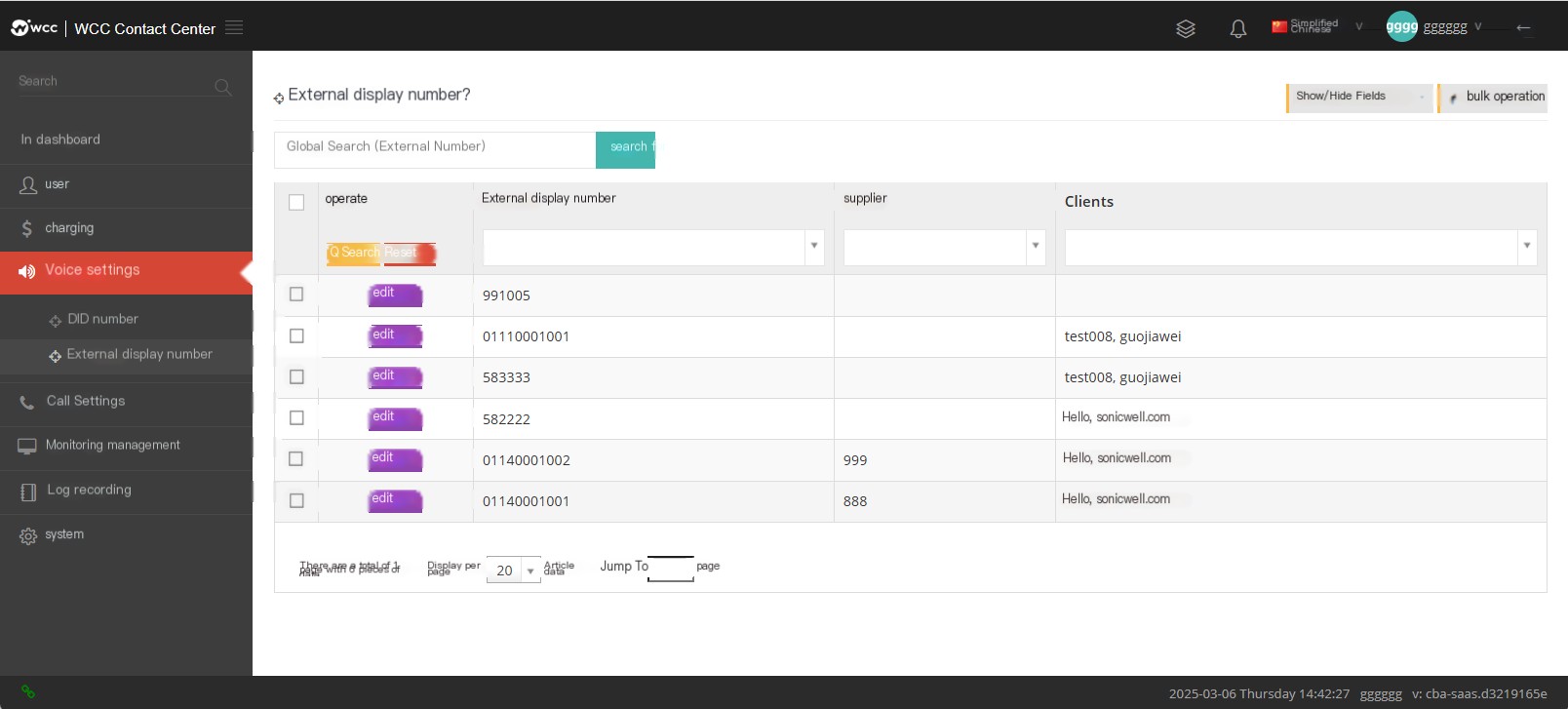Click the bulk operation button
The height and width of the screenshot is (709, 1568).
[1494, 97]
